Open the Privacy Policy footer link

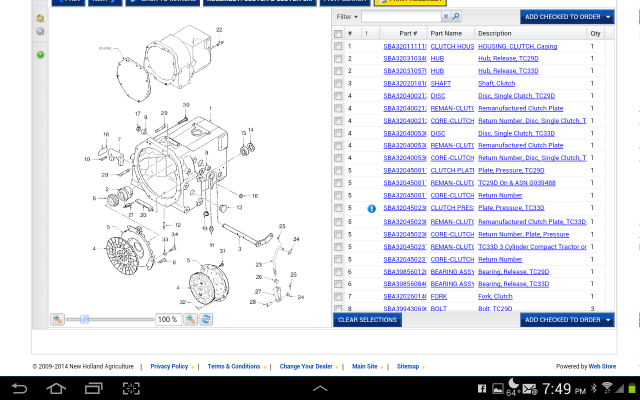169,367
